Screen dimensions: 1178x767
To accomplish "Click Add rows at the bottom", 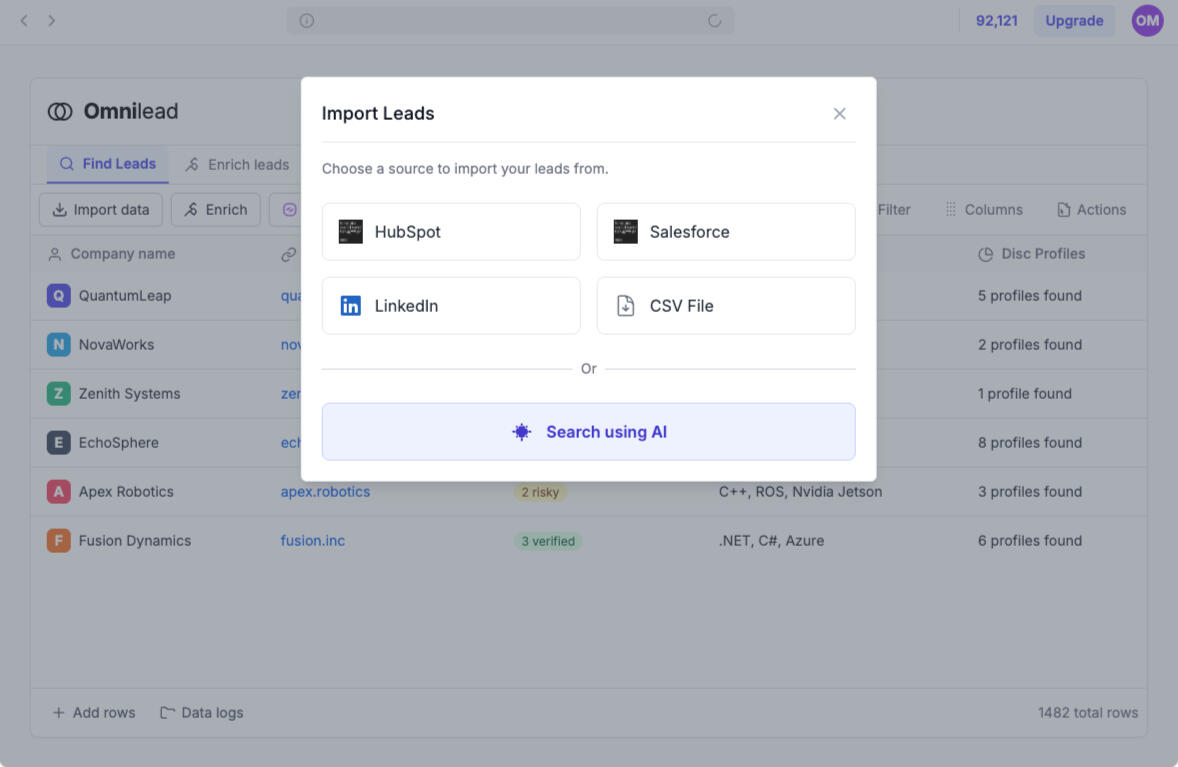I will point(94,713).
